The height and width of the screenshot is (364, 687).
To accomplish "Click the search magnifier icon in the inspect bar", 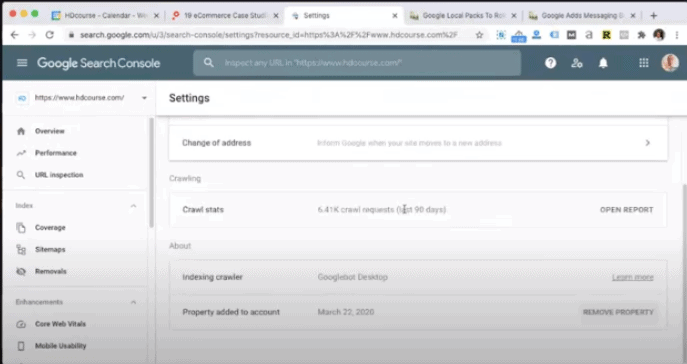I will point(209,63).
